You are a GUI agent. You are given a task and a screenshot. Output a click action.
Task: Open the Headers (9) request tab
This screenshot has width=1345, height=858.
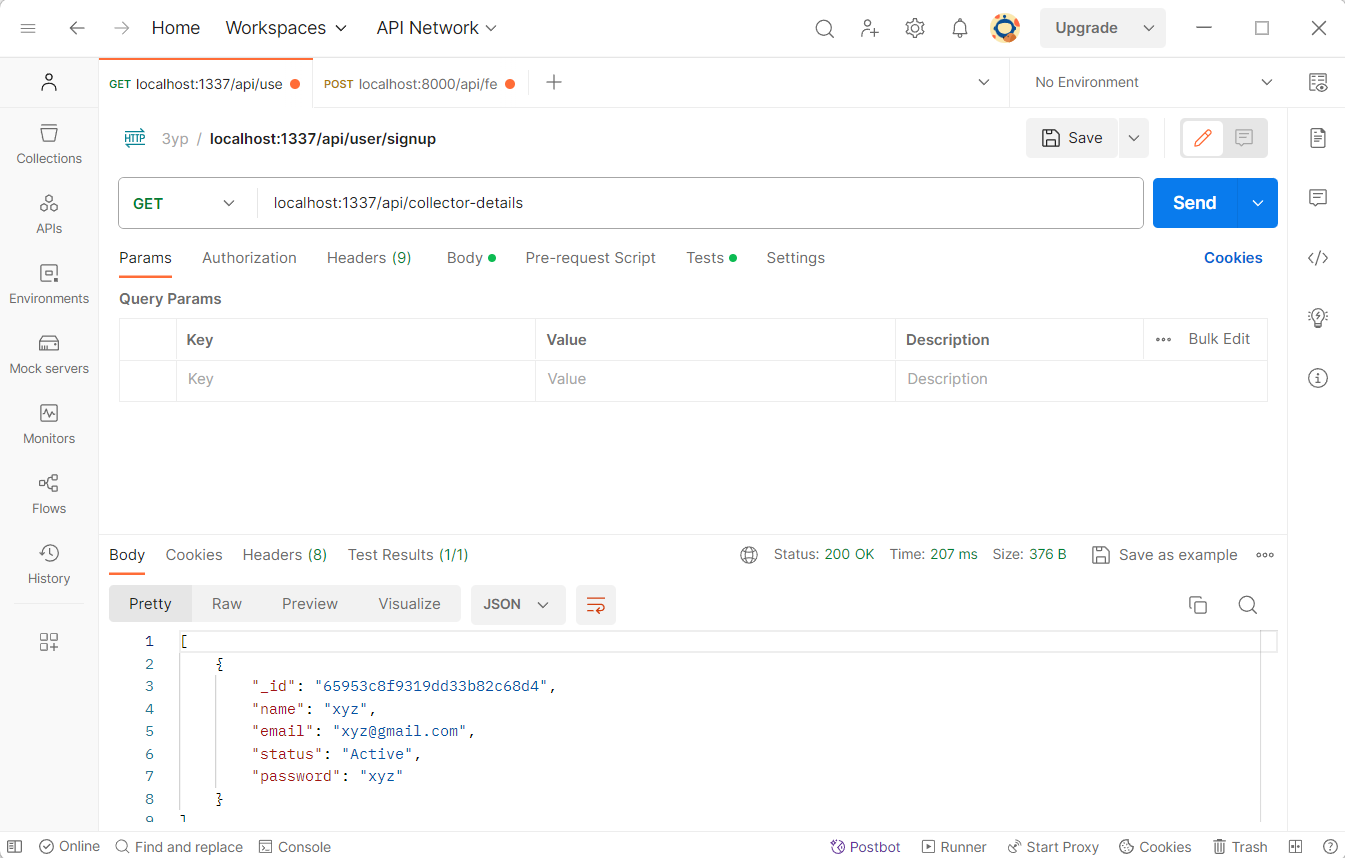(x=369, y=258)
